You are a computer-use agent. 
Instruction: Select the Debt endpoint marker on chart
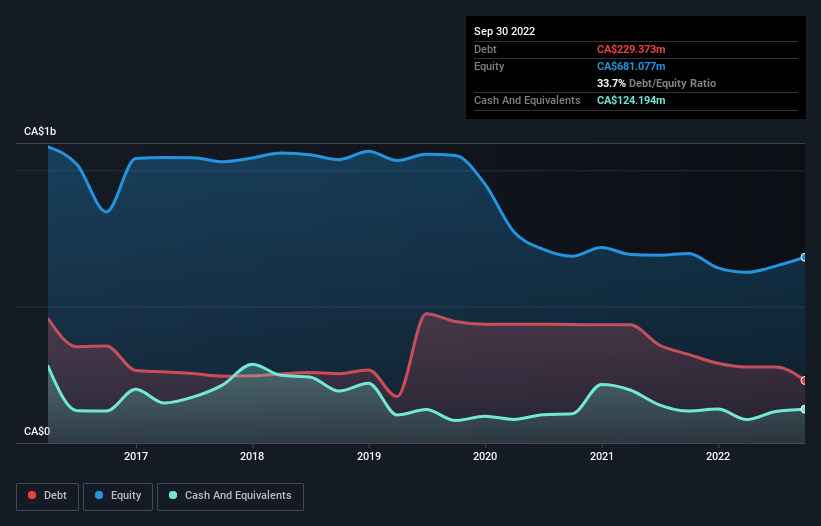click(804, 380)
